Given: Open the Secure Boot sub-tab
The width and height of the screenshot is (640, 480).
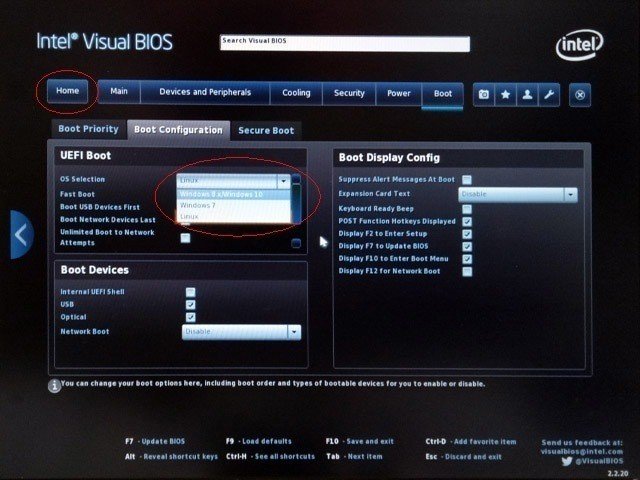Looking at the screenshot, I should click(x=266, y=131).
